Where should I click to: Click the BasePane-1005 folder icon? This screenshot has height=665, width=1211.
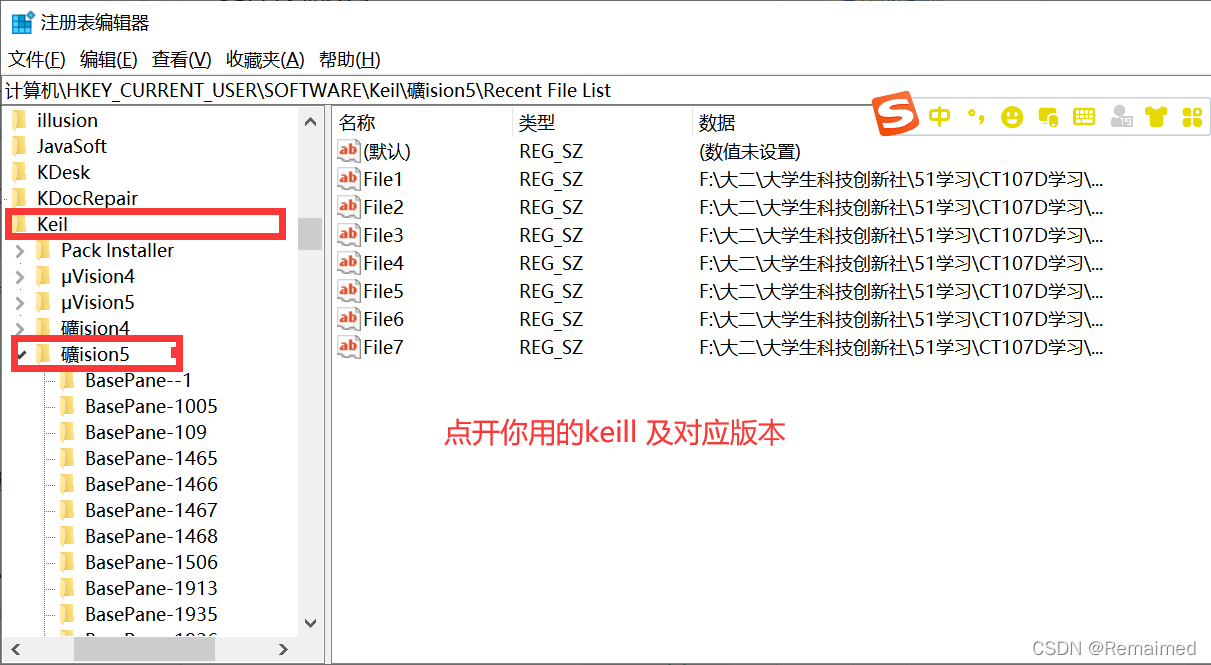point(67,406)
